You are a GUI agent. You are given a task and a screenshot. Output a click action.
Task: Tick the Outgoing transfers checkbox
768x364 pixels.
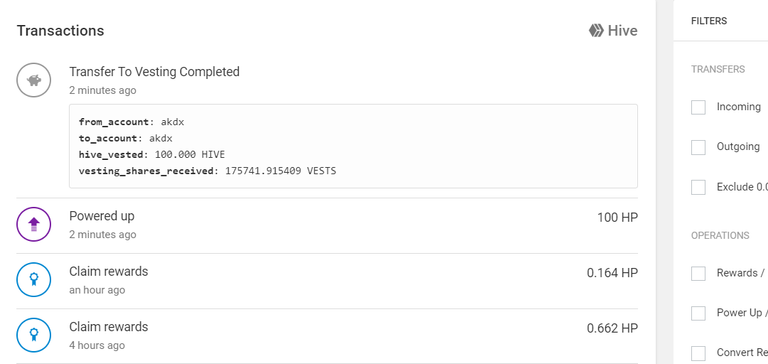point(698,147)
